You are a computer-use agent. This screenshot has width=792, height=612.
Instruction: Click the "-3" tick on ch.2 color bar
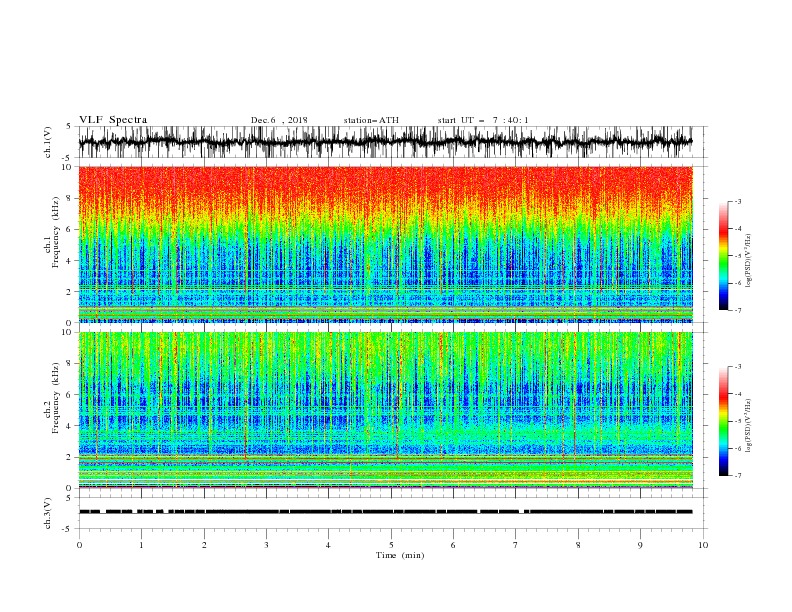click(x=737, y=367)
